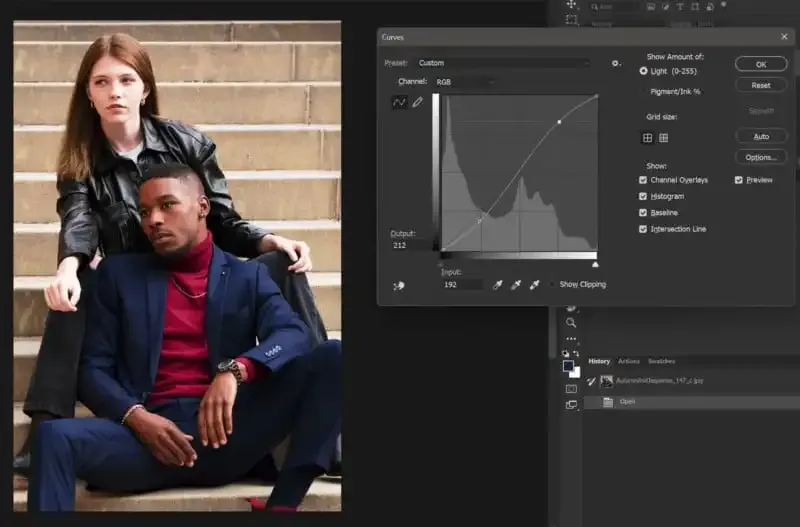Click the Auto button in Curves
Screen dimensions: 800x527
760,136
